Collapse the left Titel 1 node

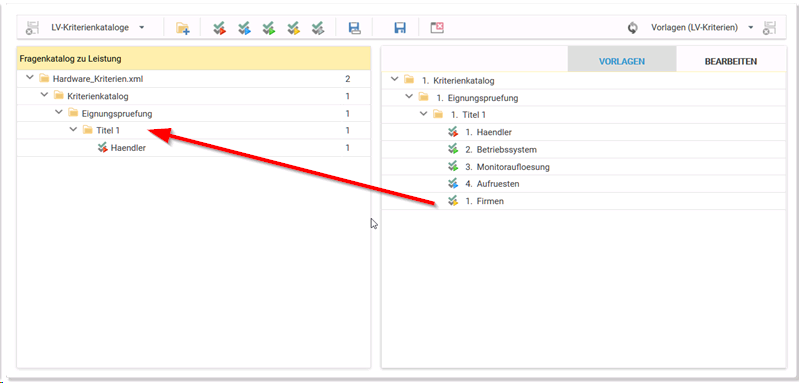click(73, 130)
